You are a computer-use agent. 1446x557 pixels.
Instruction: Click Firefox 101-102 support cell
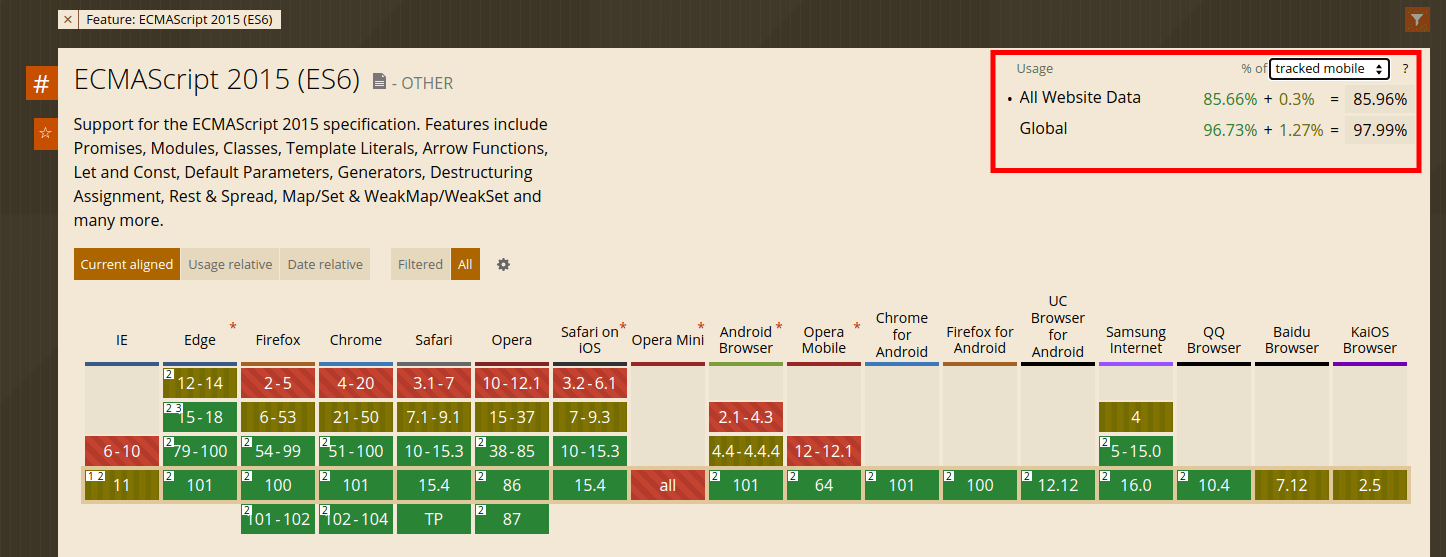click(x=278, y=519)
